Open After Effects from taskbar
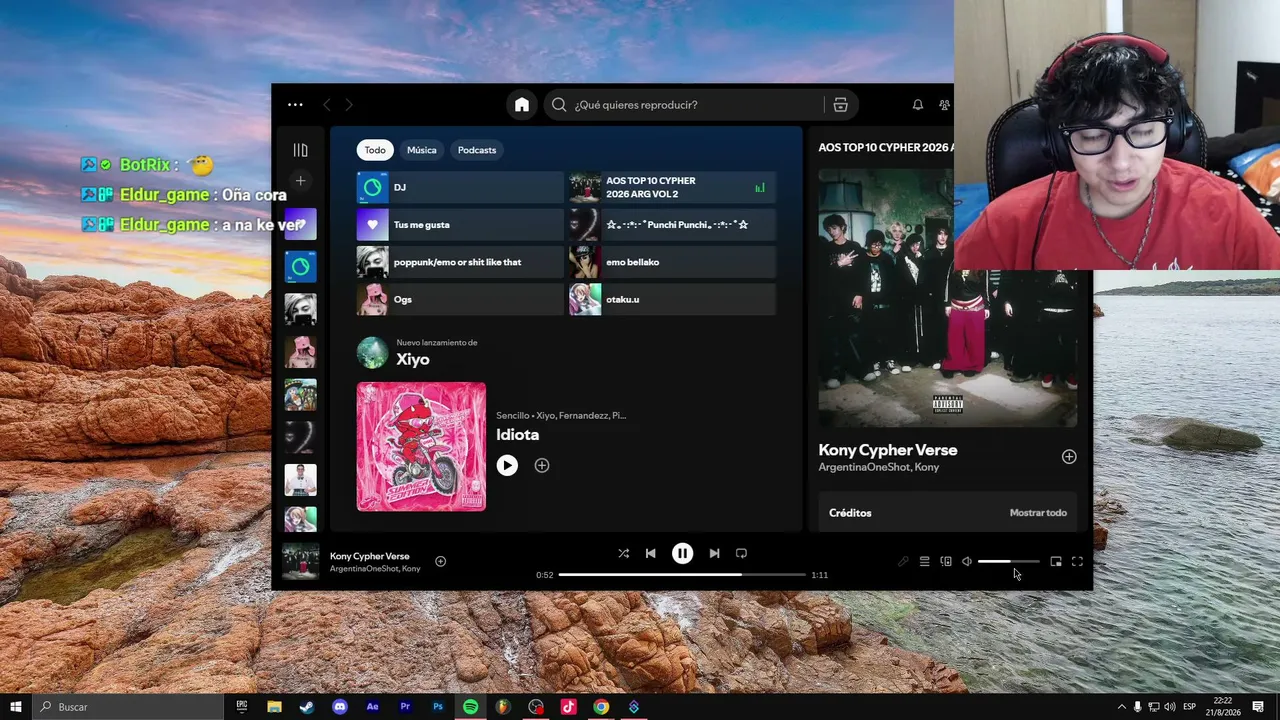Viewport: 1280px width, 720px height. 373,707
